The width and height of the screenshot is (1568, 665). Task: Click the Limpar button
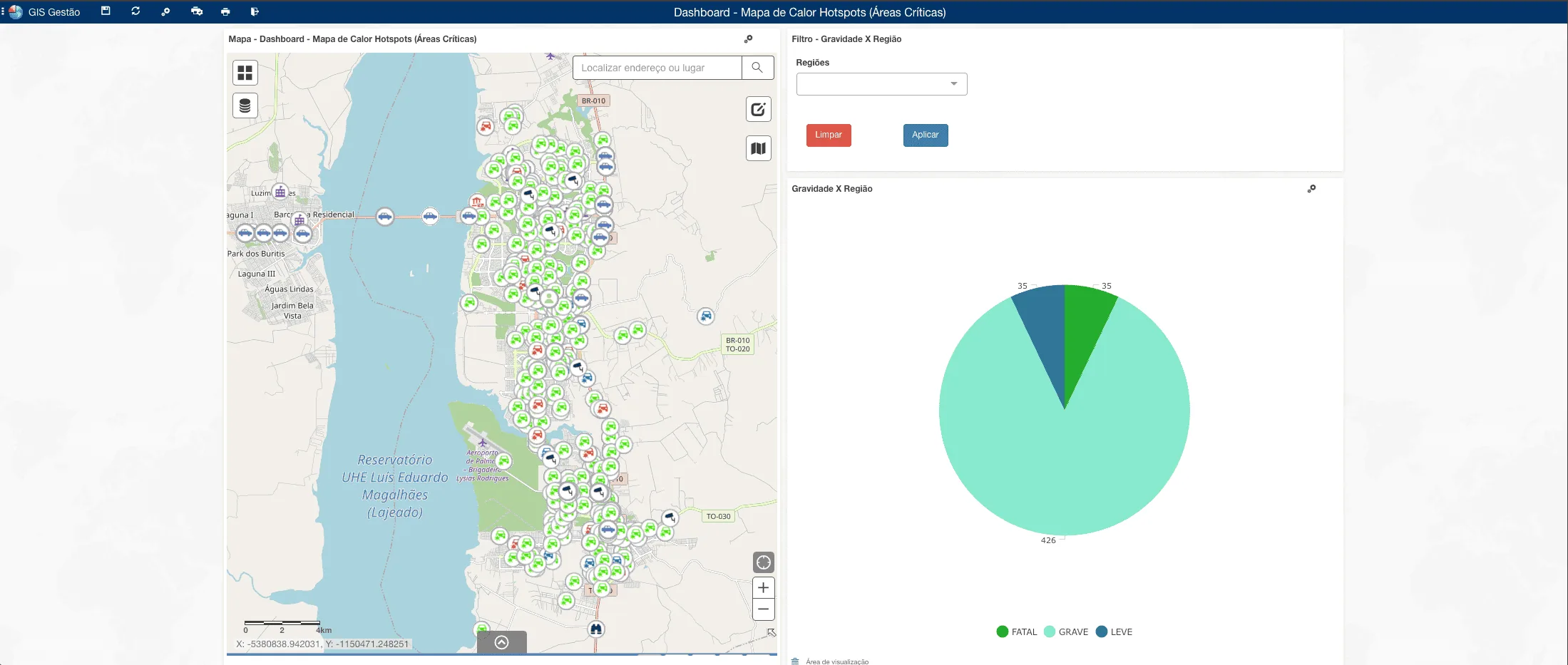[828, 135]
